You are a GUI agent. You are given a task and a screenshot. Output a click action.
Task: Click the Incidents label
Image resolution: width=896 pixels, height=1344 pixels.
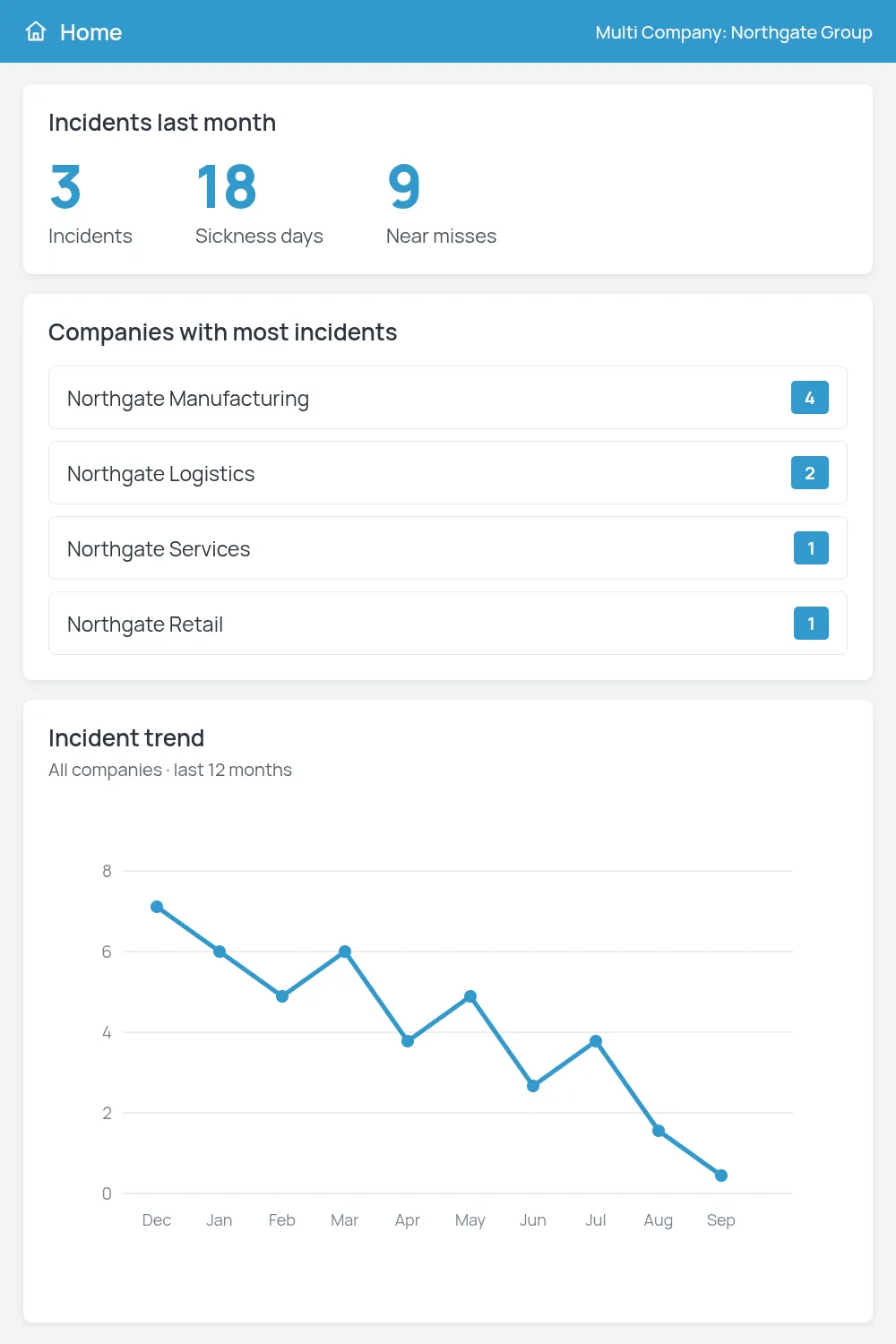[90, 236]
